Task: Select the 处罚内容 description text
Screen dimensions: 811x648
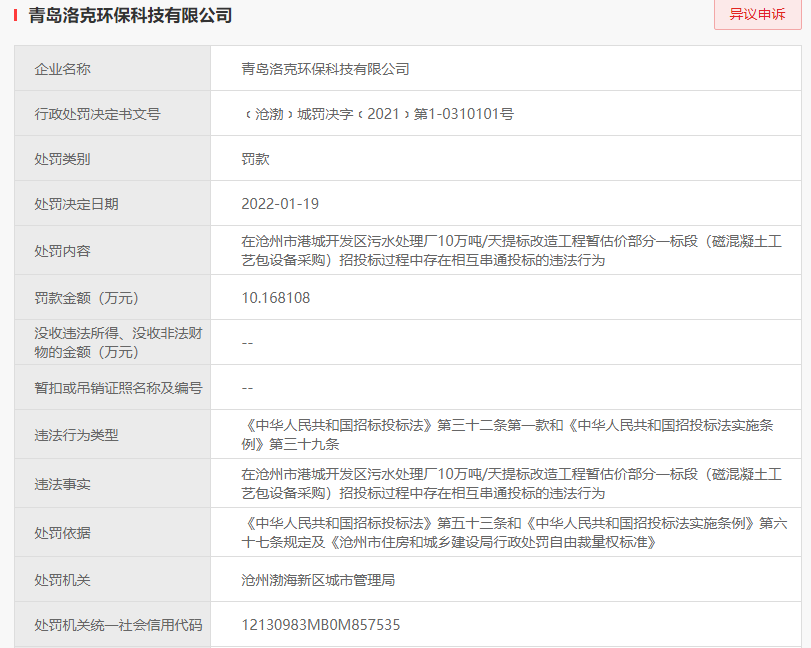Action: 512,251
